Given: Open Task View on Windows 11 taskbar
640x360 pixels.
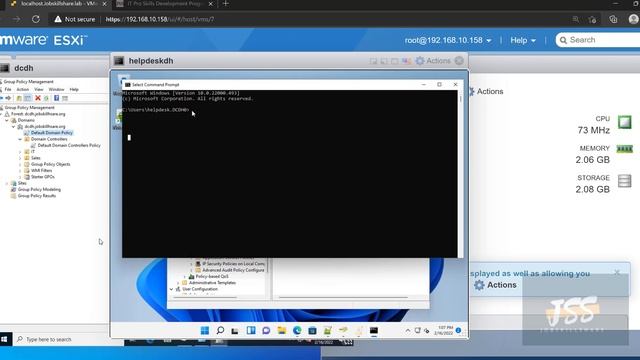Looking at the screenshot, I should (235, 331).
